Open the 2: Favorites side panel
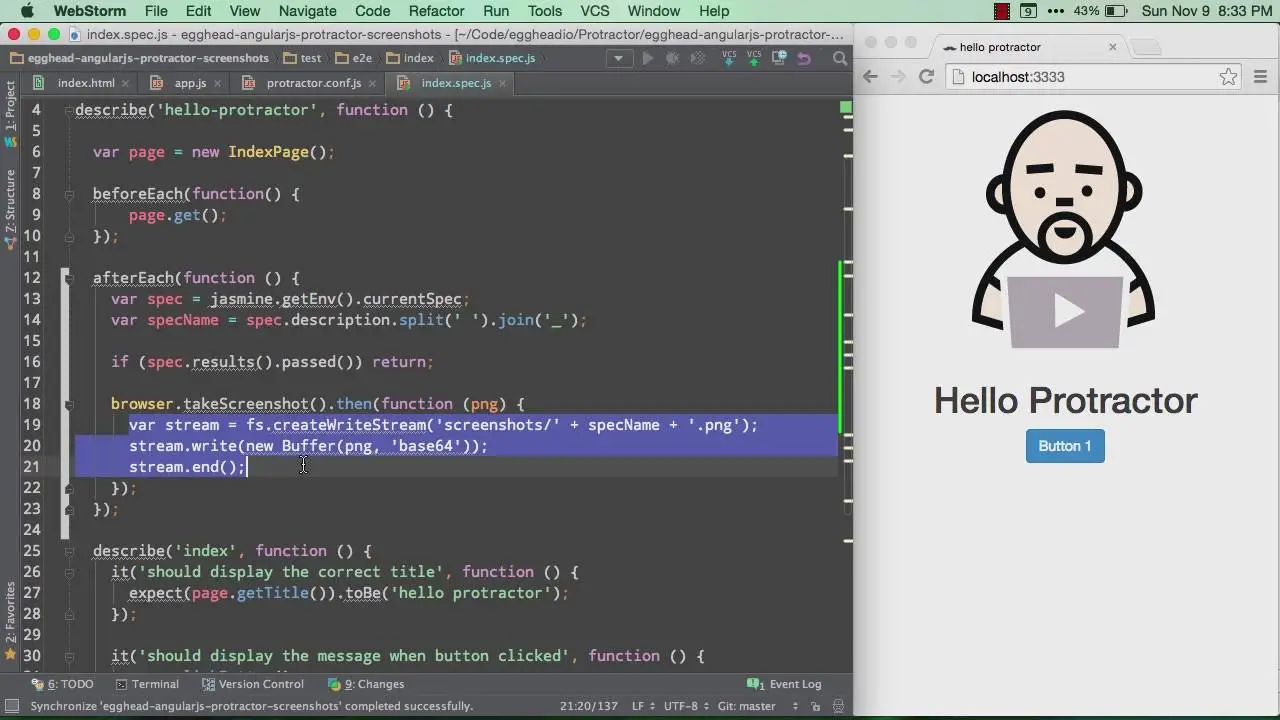The width and height of the screenshot is (1280, 720). tap(11, 620)
